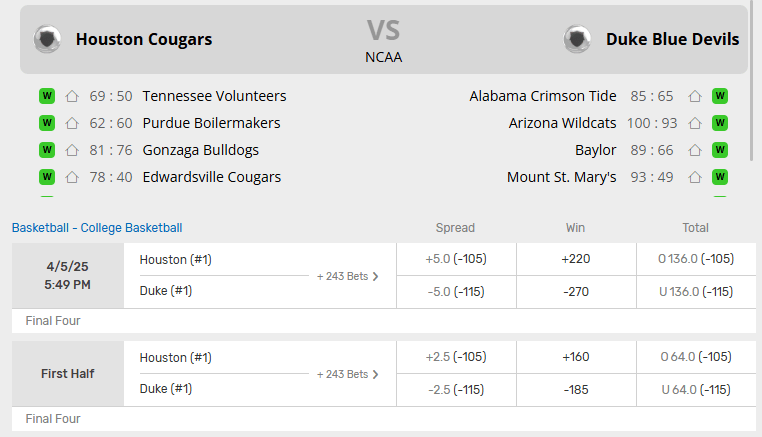Expand +243 Bets for the full game
Viewport: 762px width, 437px height.
pos(348,276)
